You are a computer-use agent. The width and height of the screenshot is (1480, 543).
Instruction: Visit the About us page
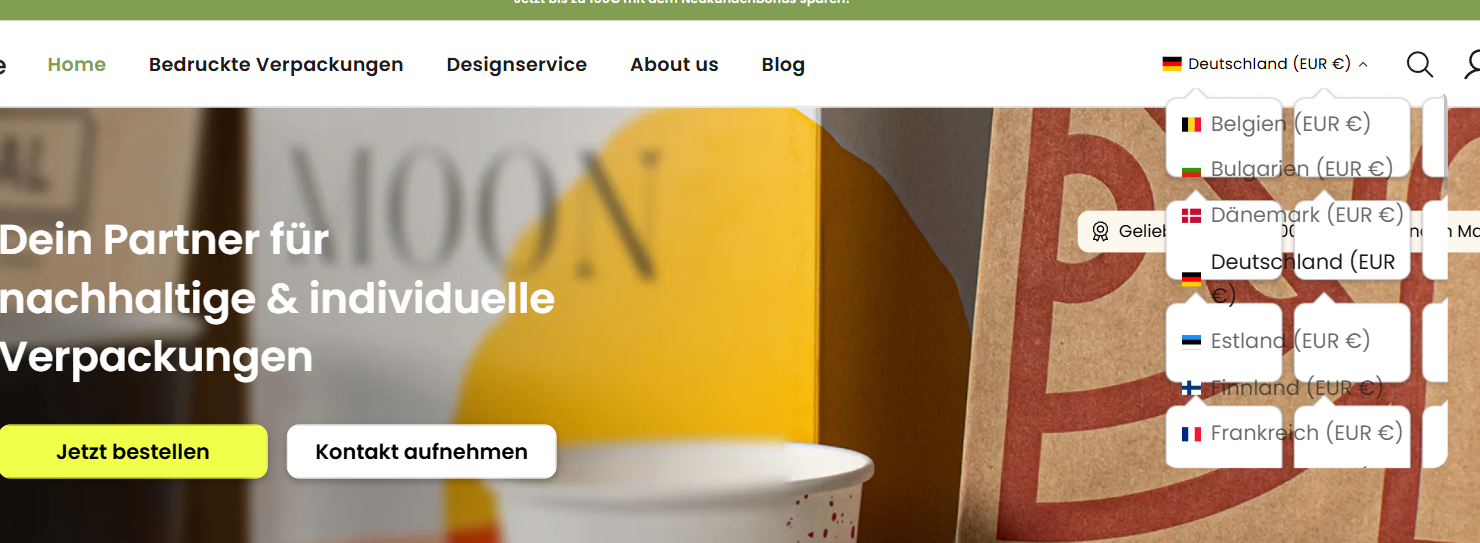tap(674, 65)
